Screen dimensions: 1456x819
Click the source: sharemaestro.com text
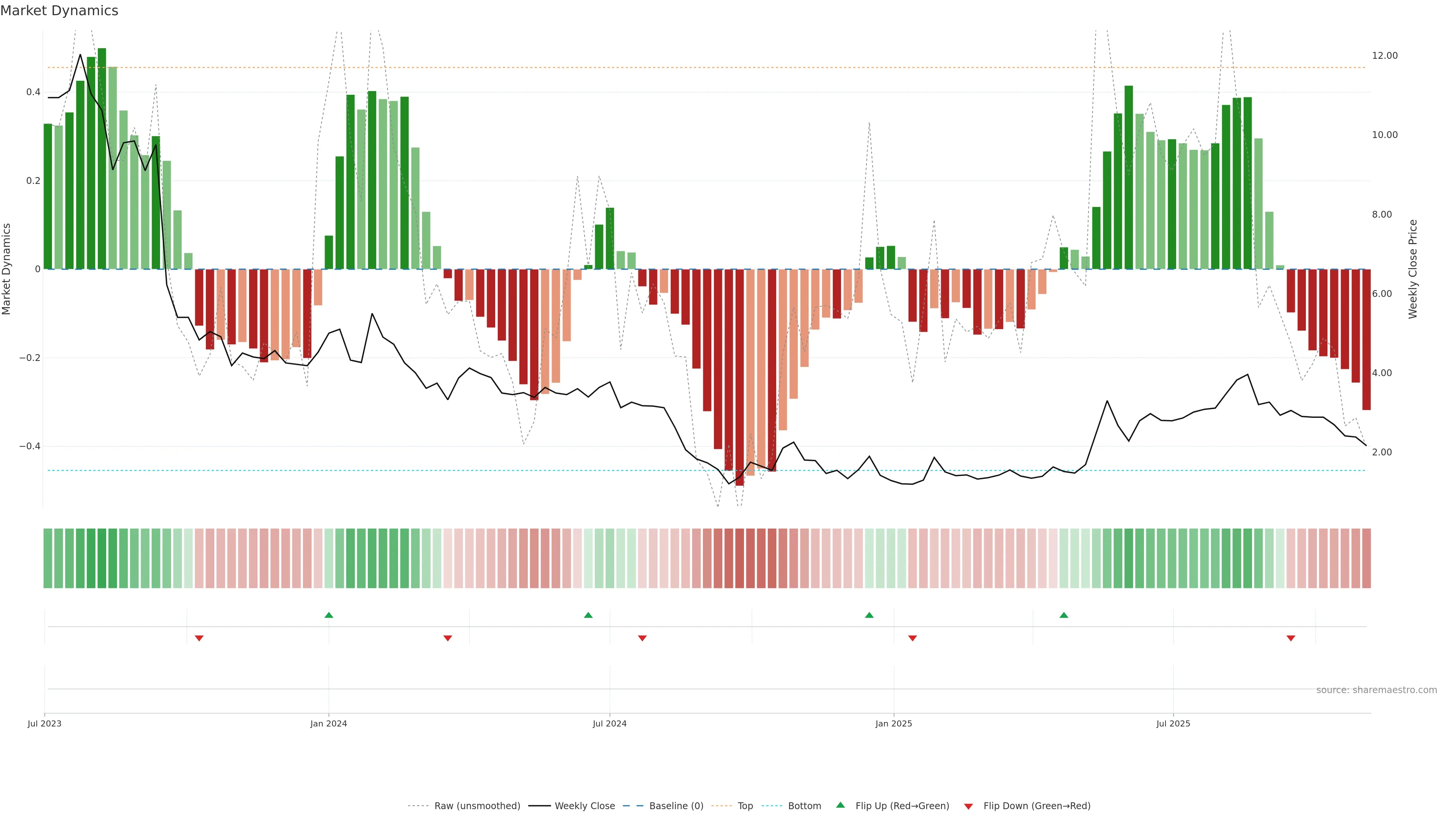1376,690
